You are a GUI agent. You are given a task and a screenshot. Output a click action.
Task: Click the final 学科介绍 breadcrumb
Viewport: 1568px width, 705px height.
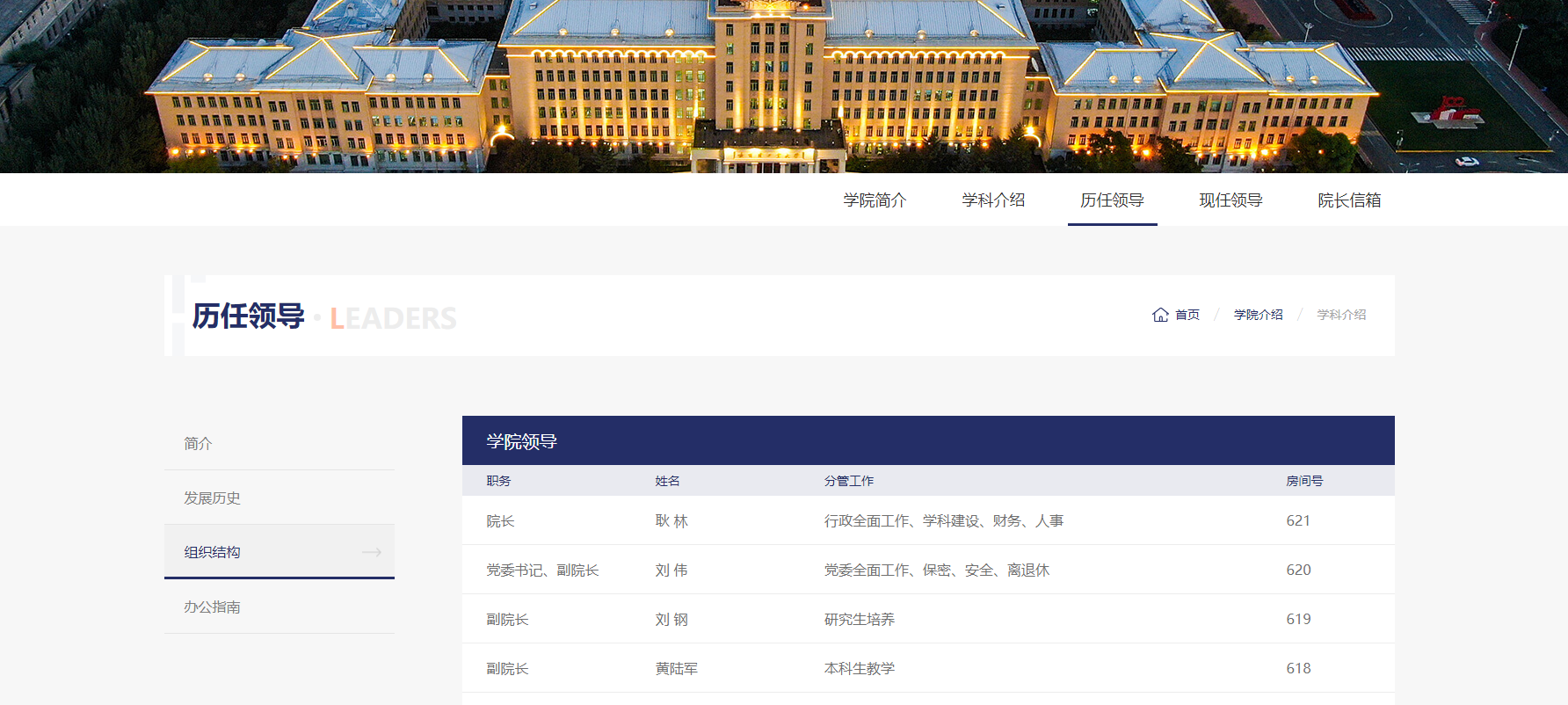point(1341,315)
